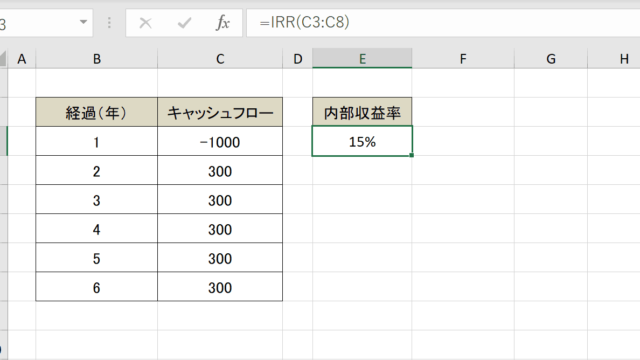Select column E header

pos(362,59)
